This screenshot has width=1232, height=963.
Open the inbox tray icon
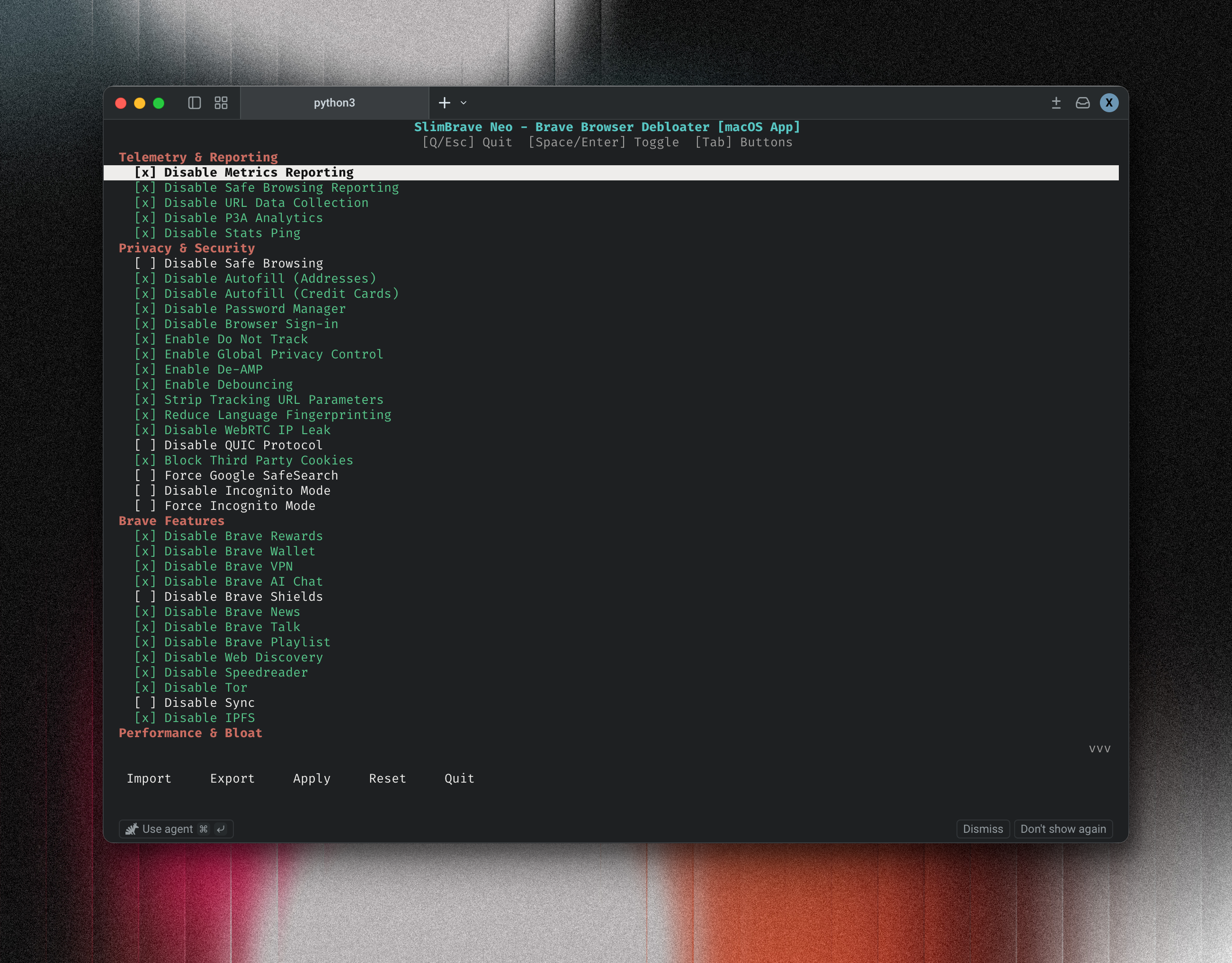tap(1082, 103)
